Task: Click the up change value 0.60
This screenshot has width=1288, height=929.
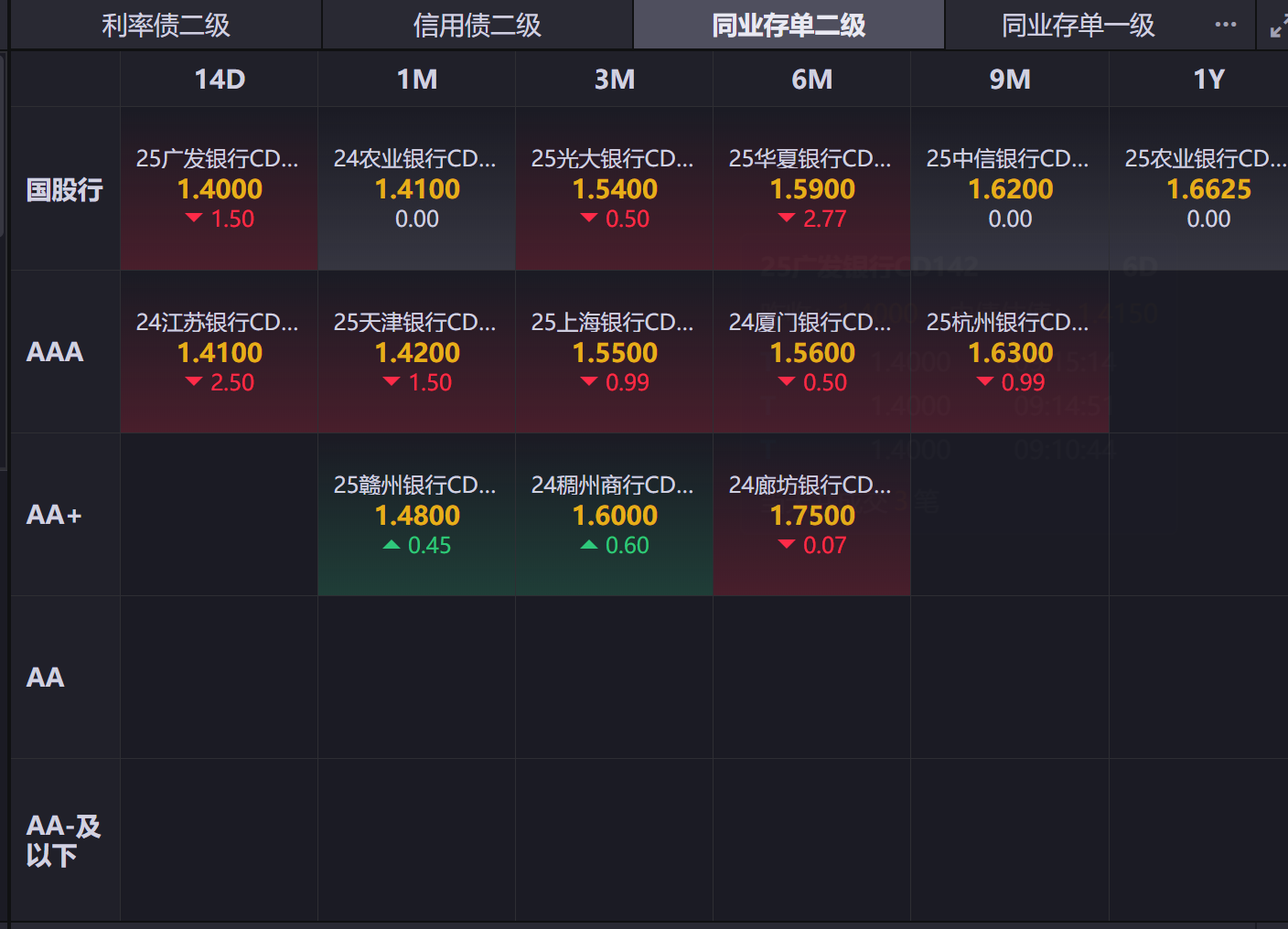Action: (x=628, y=546)
